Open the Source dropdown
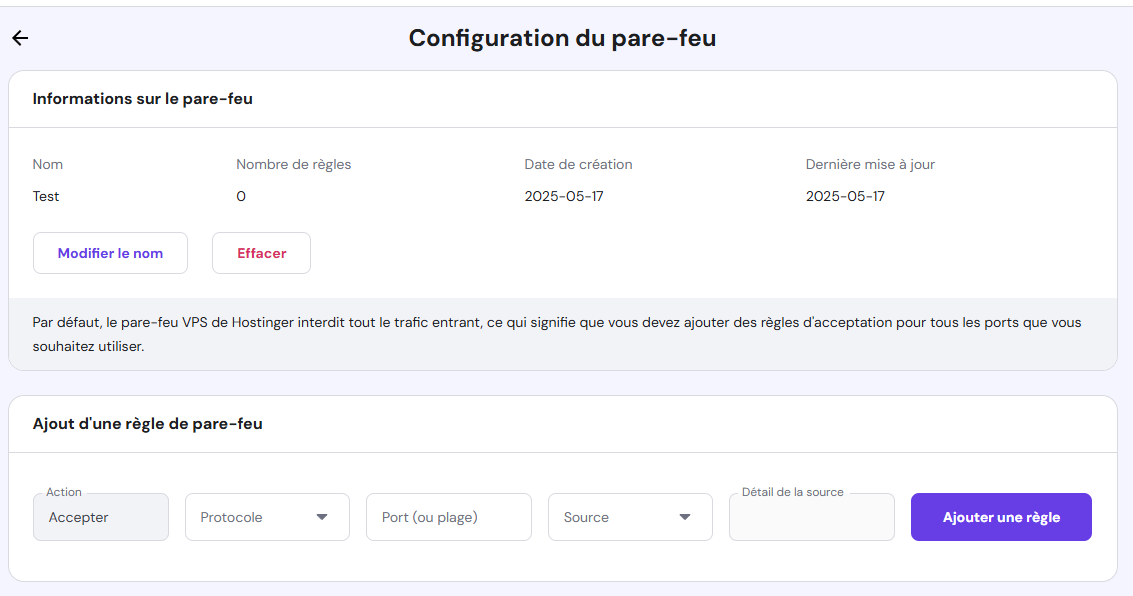The height and width of the screenshot is (596, 1133). pyautogui.click(x=630, y=516)
